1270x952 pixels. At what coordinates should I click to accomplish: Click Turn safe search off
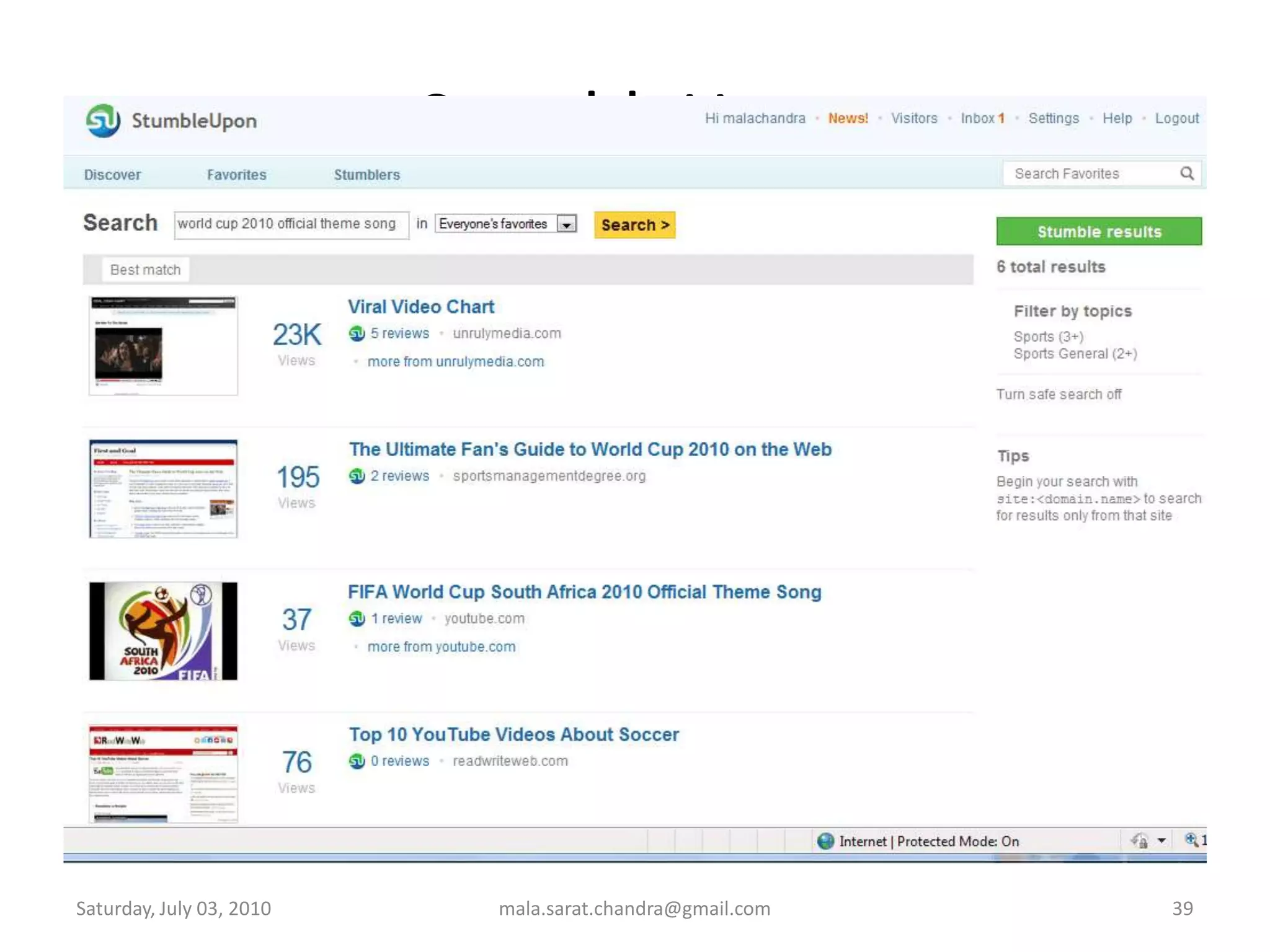point(1059,395)
